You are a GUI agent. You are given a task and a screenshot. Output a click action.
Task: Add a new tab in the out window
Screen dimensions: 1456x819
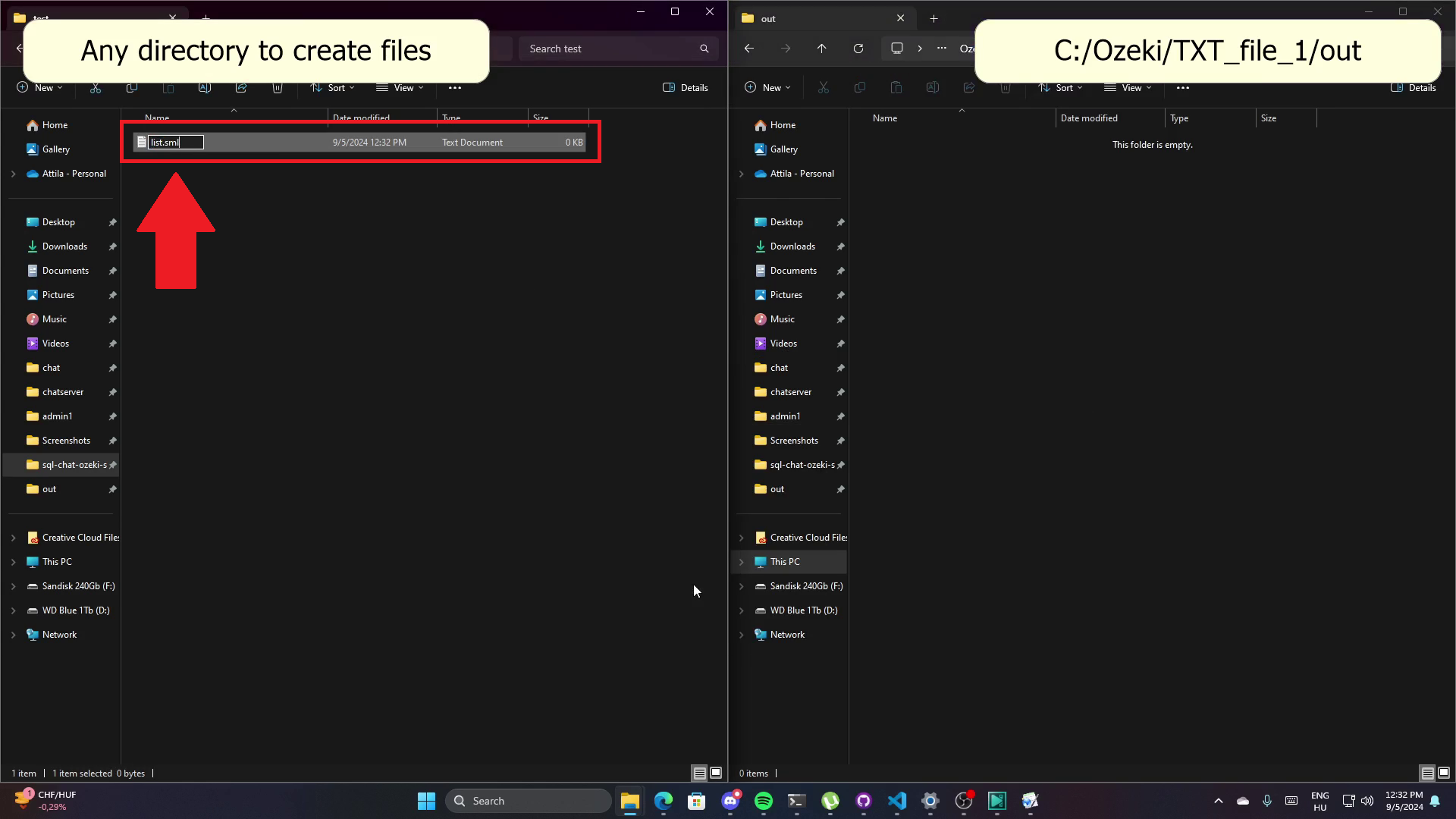pos(934,18)
